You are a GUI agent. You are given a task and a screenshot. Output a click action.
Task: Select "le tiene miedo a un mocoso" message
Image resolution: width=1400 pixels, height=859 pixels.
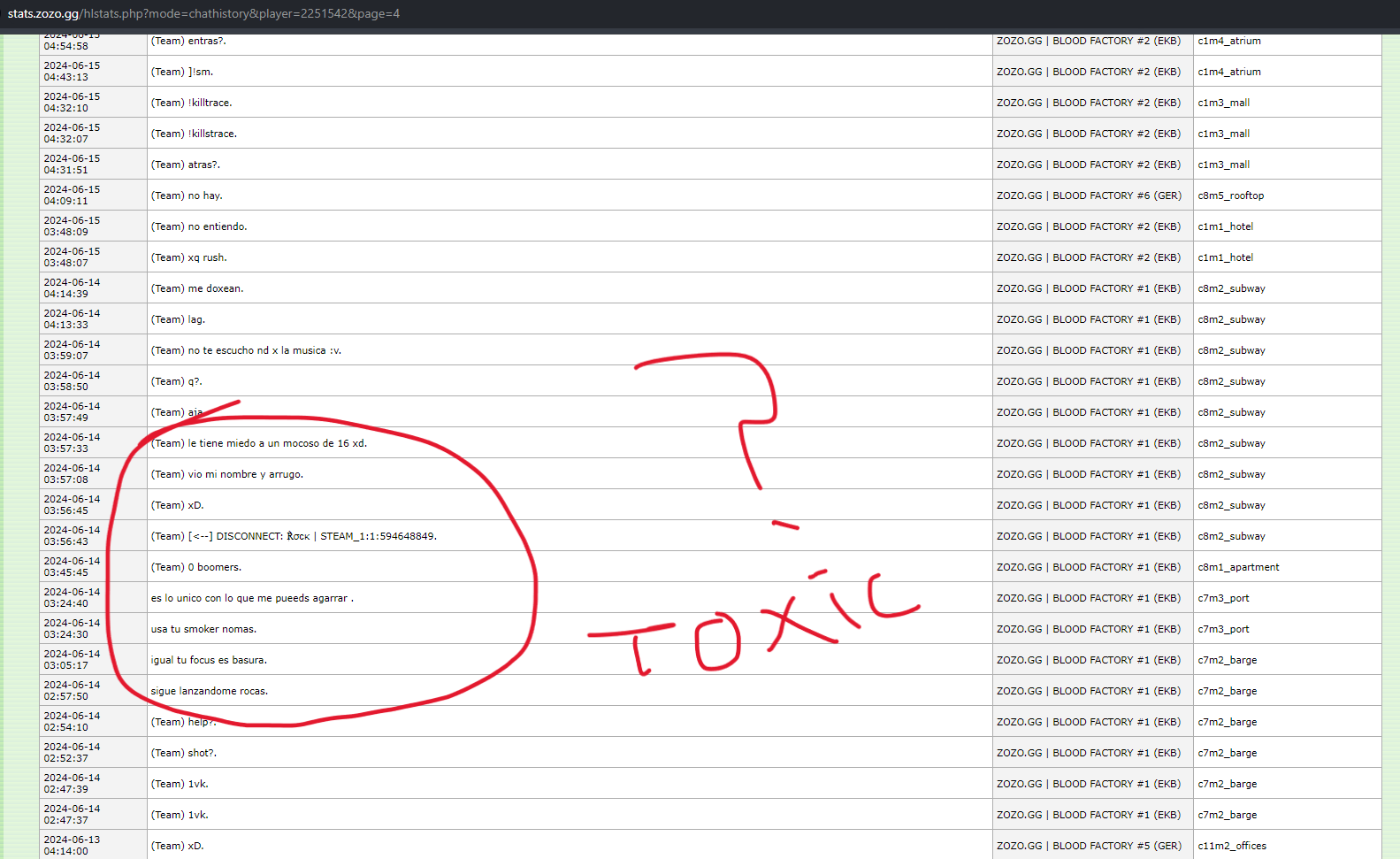tap(258, 443)
